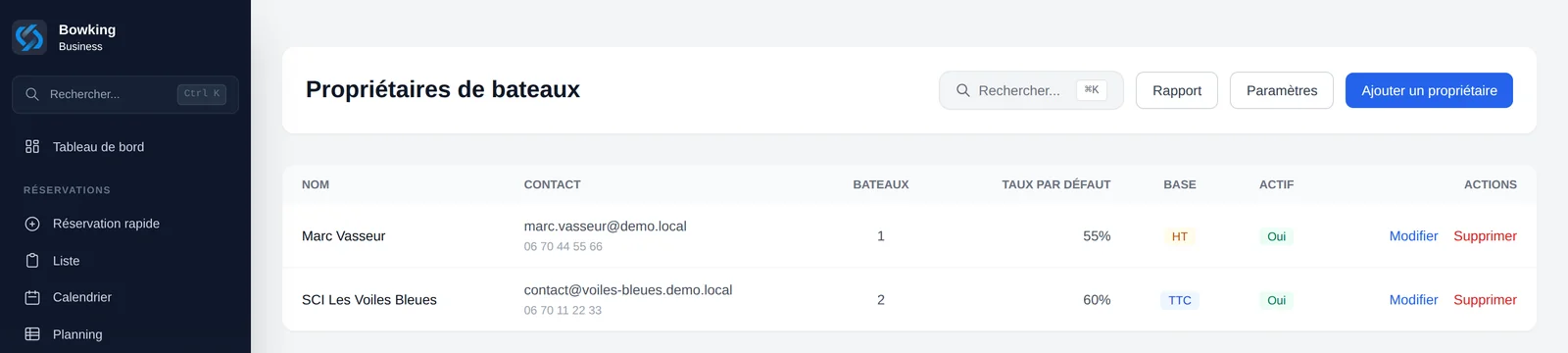Click Ajouter un propriétaire
The height and width of the screenshot is (353, 1568).
tap(1429, 90)
